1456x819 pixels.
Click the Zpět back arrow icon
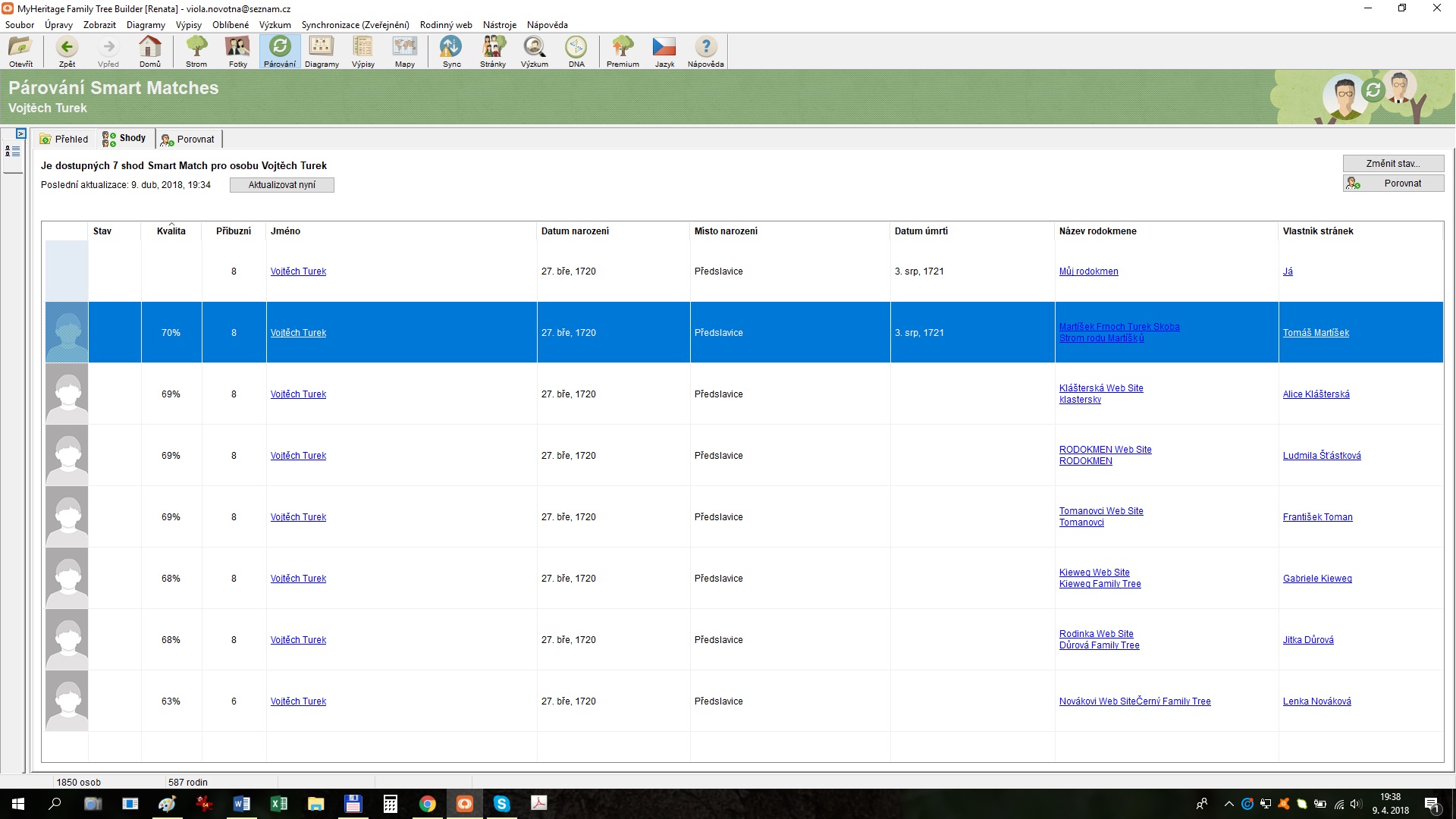(67, 52)
